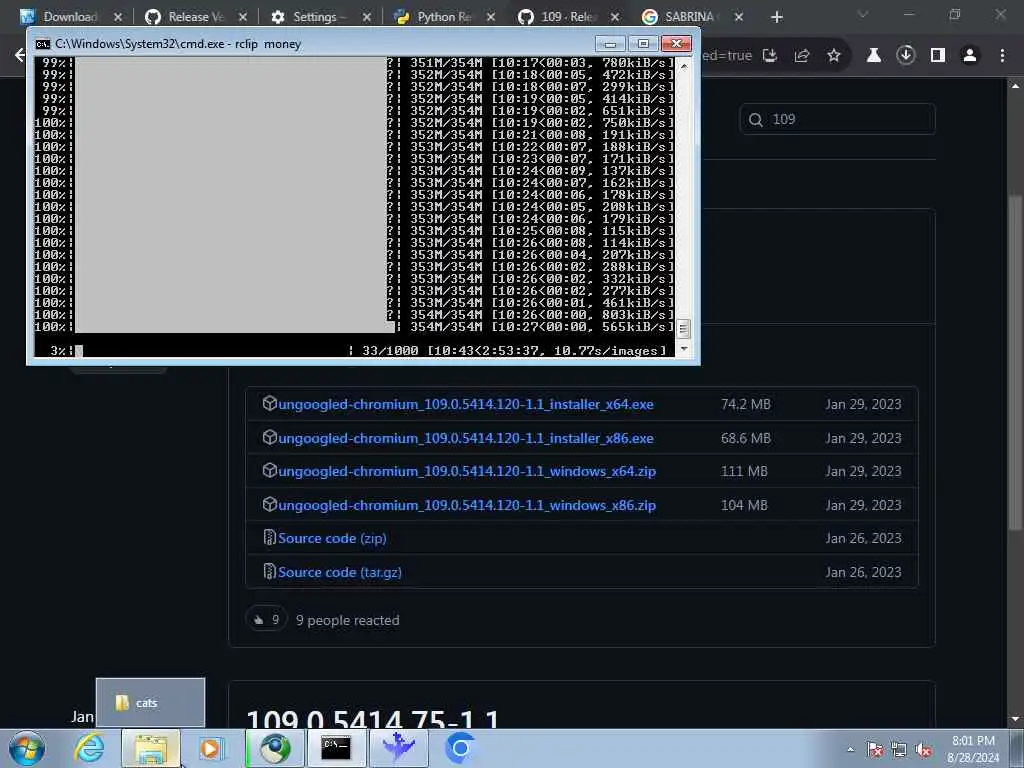Download ungoogled-chromium installer_x86.exe

point(466,438)
